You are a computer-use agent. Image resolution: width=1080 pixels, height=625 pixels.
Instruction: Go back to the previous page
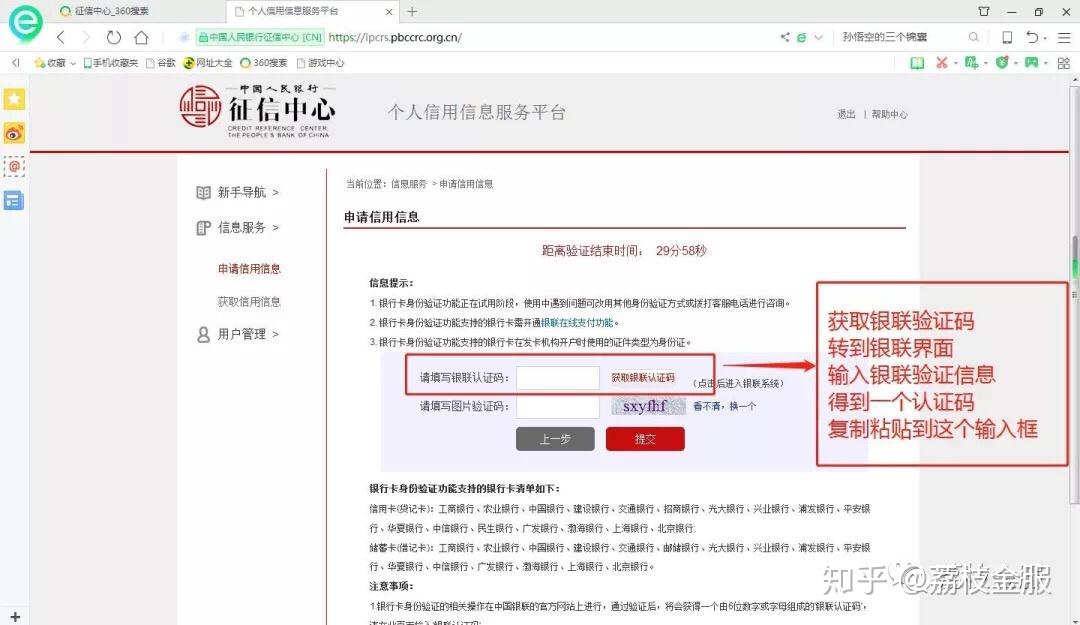tap(61, 37)
